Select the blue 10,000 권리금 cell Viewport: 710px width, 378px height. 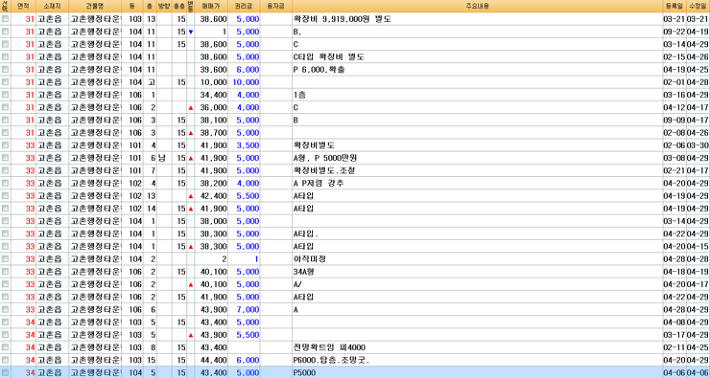tap(244, 82)
